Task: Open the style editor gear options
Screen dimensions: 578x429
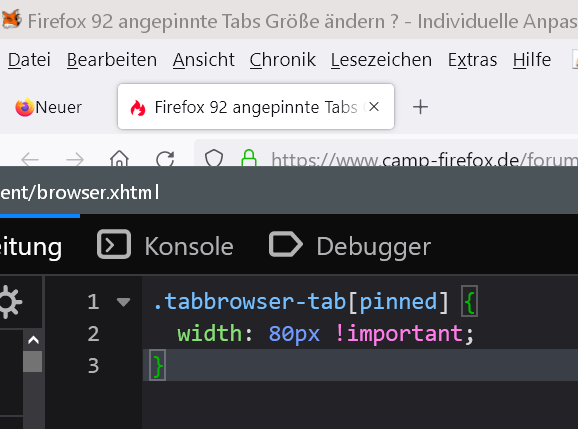Action: pos(10,302)
